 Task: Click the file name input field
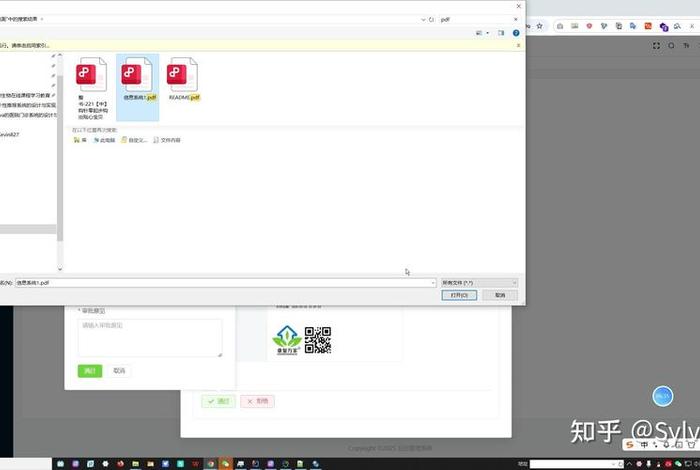(220, 283)
